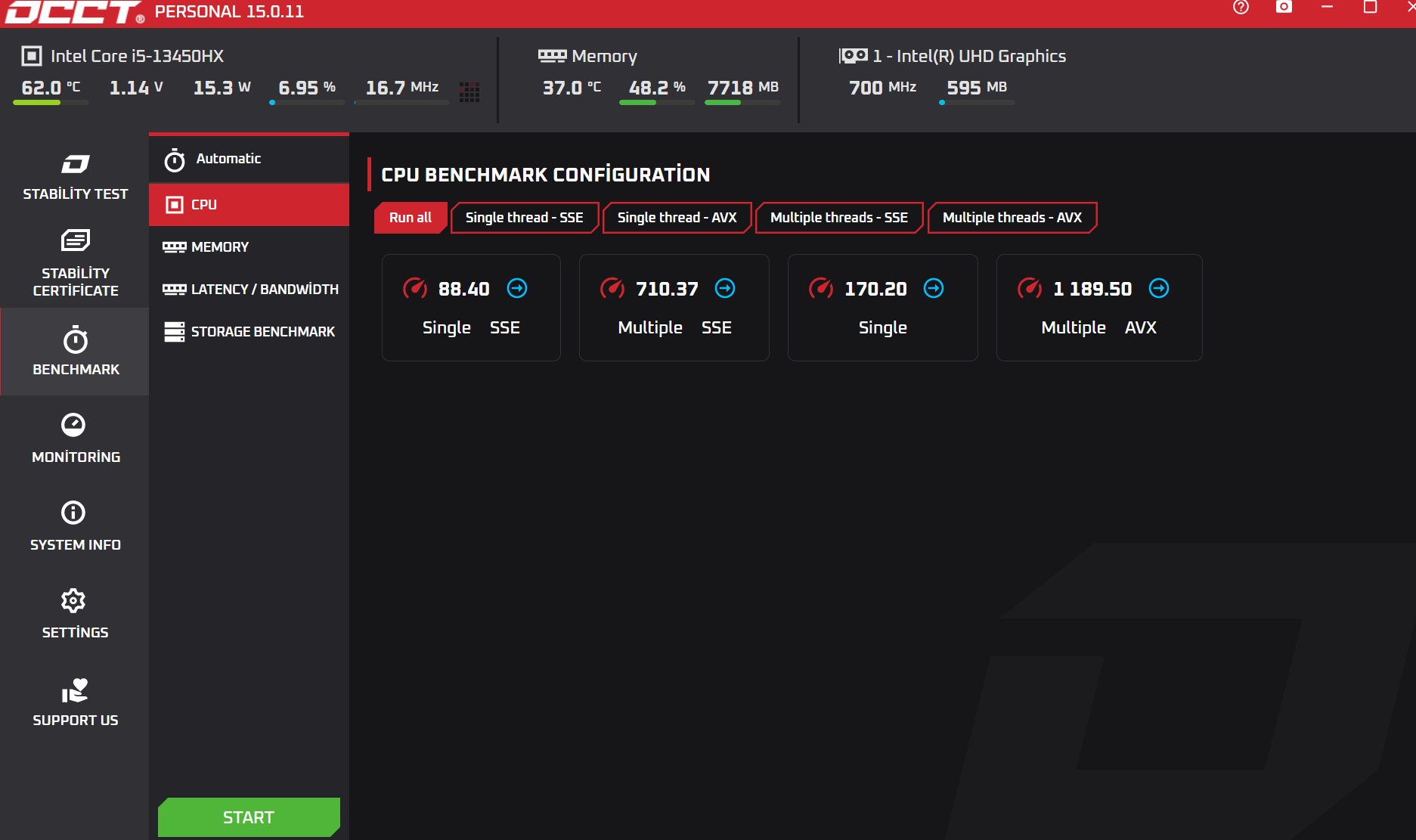Select Multiple threads - AVX option
The height and width of the screenshot is (840, 1416).
click(1012, 218)
